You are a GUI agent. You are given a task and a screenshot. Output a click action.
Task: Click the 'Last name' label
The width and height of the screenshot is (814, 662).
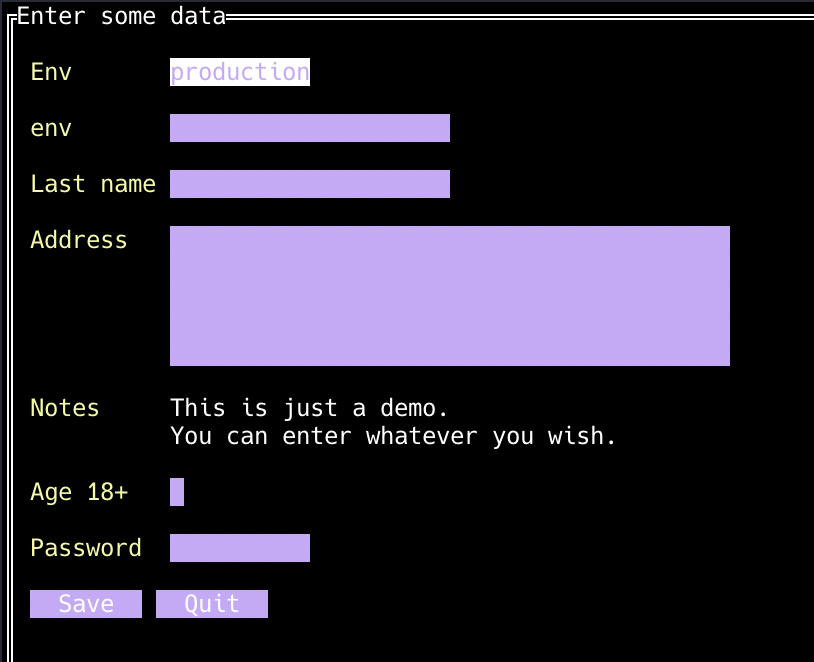(93, 184)
